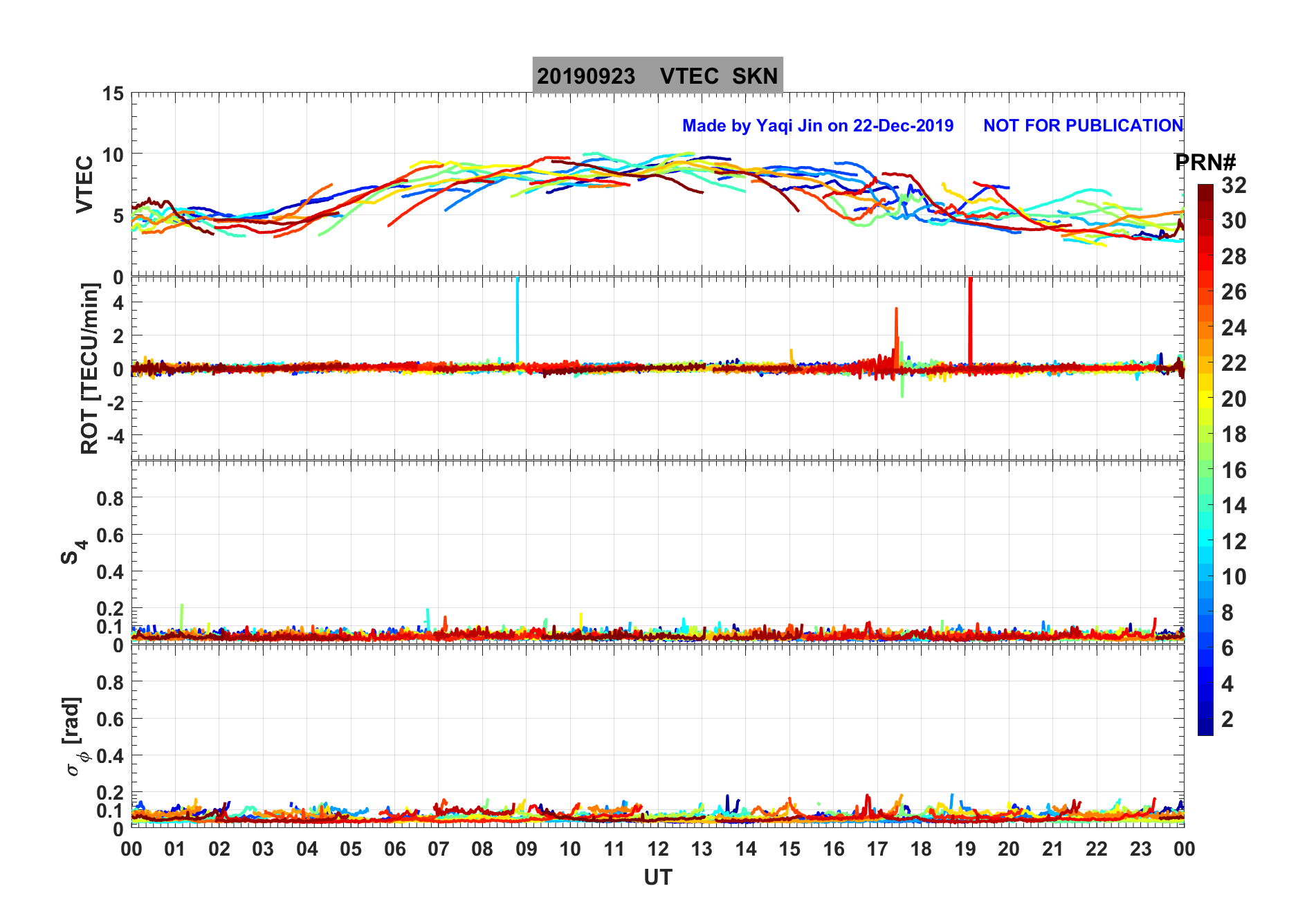Screen dimensions: 1316x920
Task: Click the red ROT spike near 19 UT
Action: (970, 321)
